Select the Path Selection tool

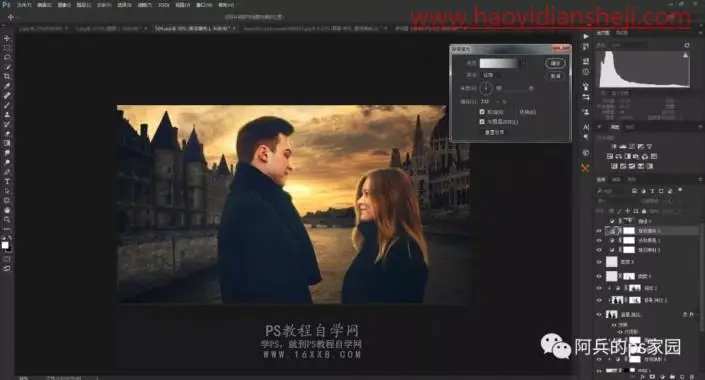tap(7, 191)
